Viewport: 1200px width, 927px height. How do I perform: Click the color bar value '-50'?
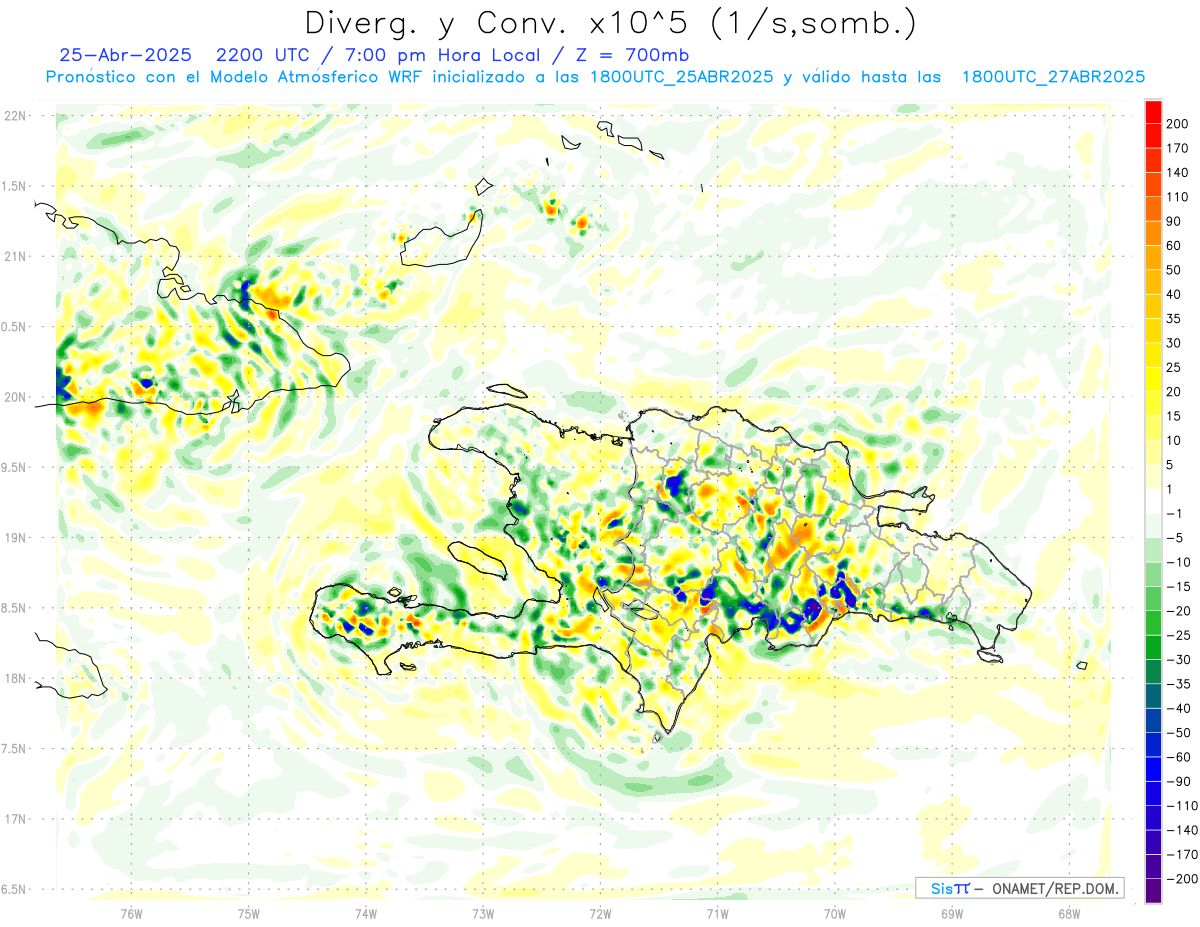click(x=1179, y=733)
